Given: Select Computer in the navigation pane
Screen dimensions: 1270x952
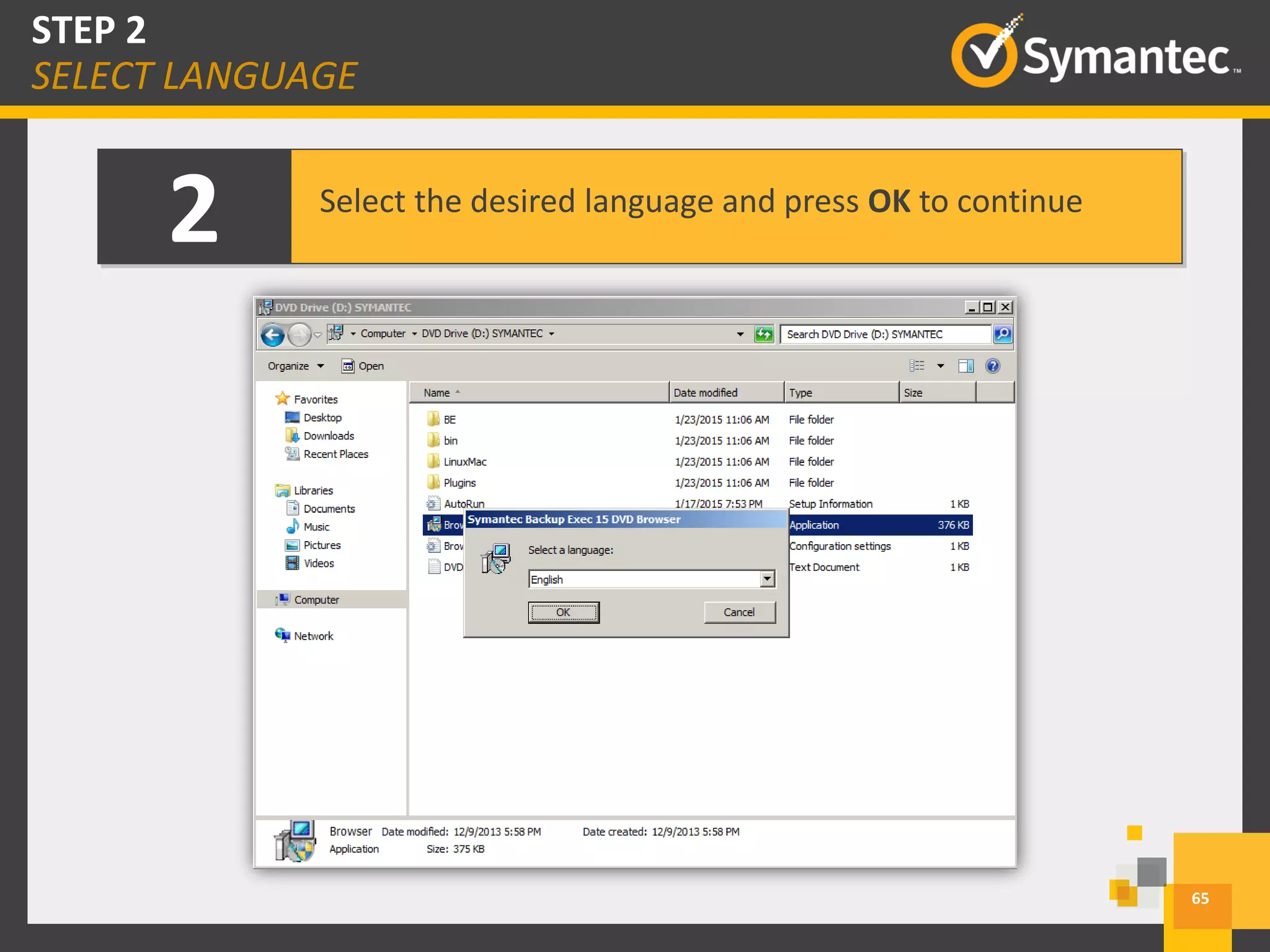Looking at the screenshot, I should point(316,599).
